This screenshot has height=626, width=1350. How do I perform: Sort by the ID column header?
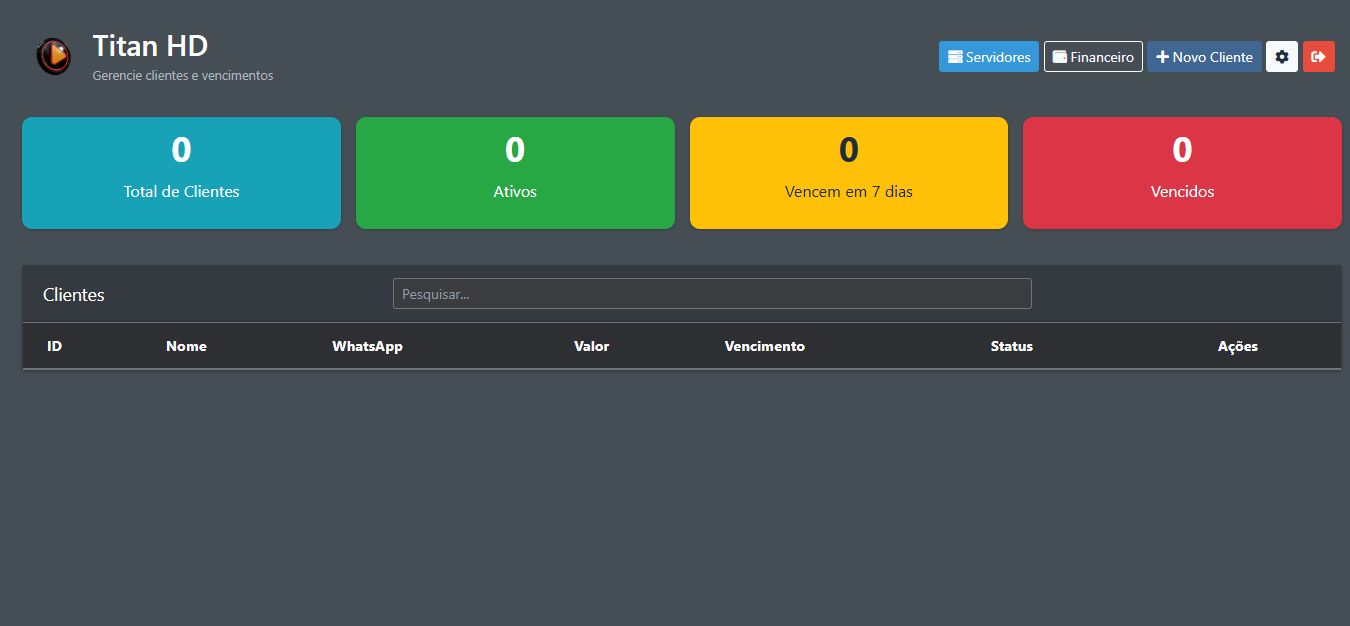pyautogui.click(x=55, y=346)
